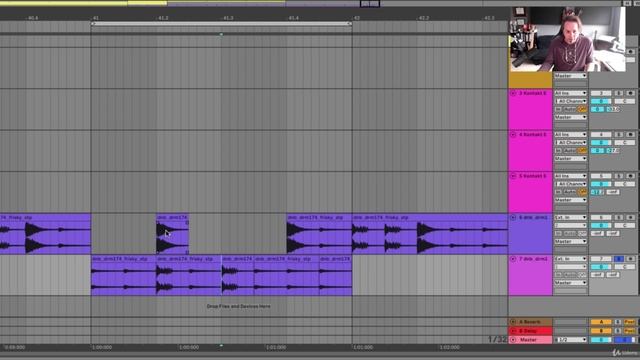This screenshot has width=640, height=360.
Task: Open Master output dropdown on 3 Kontakt
Action: pos(570,117)
